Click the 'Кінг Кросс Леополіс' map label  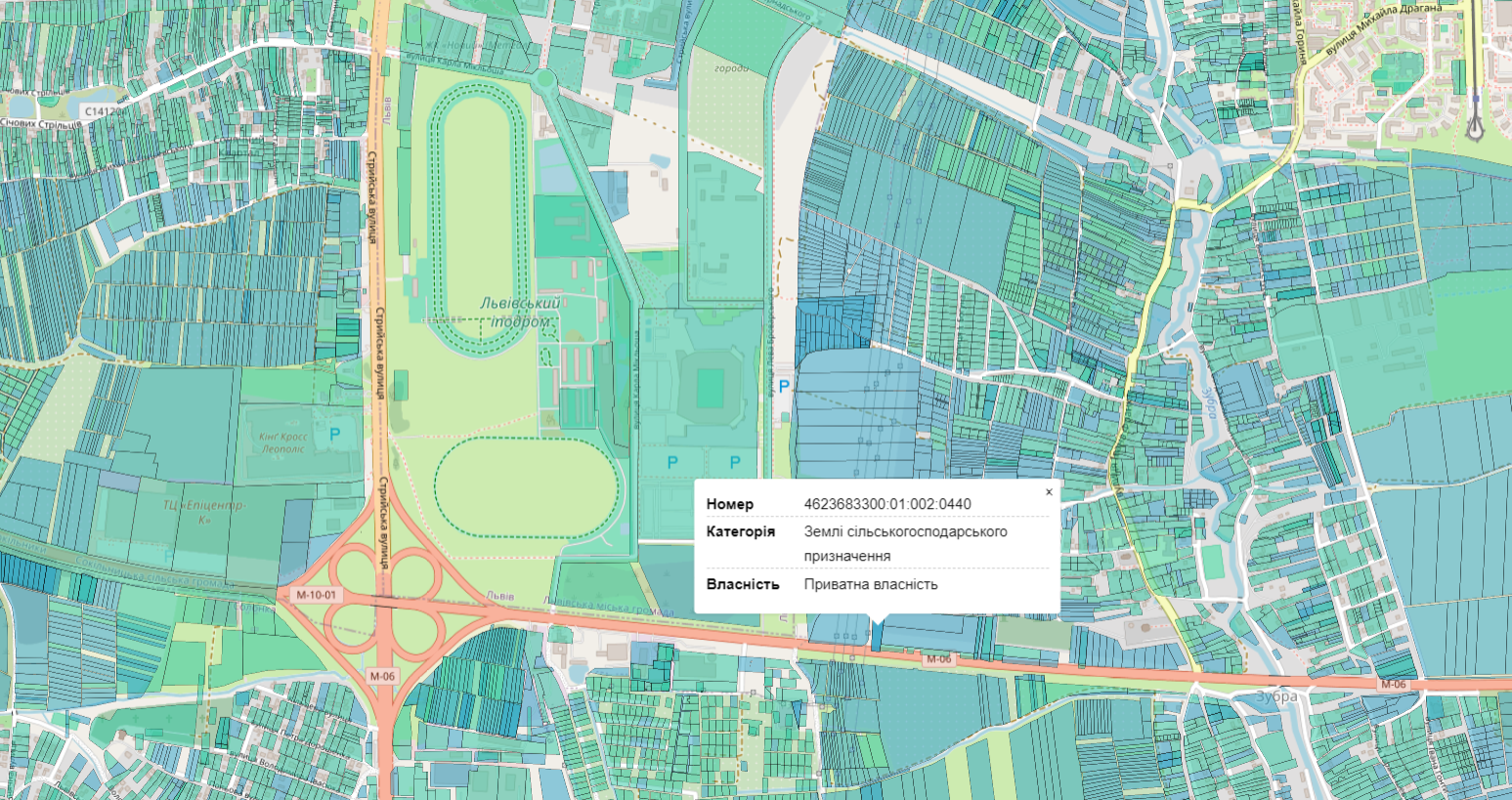[x=283, y=442]
